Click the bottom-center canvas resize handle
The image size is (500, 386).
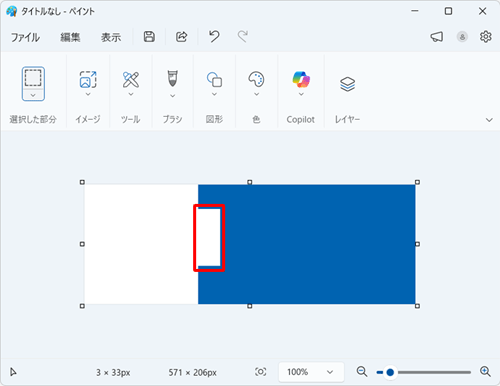pyautogui.click(x=250, y=306)
